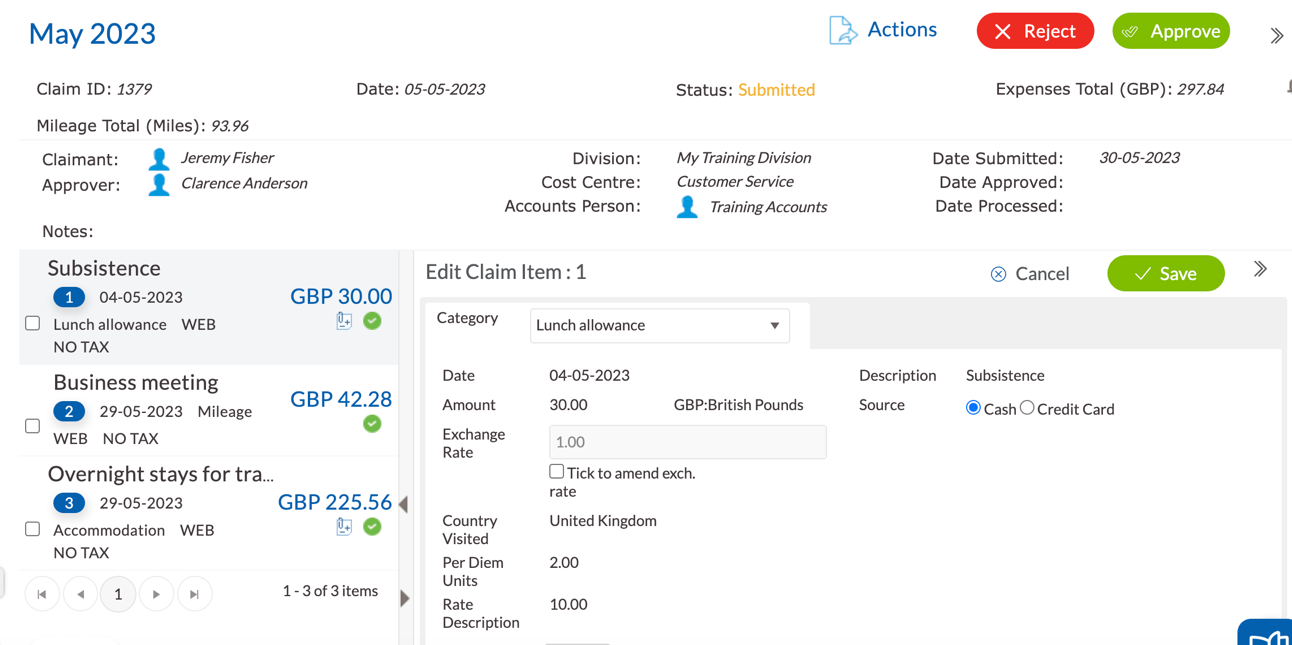Image resolution: width=1292 pixels, height=645 pixels.
Task: Expand the Edit Claim Item double chevron
Action: (x=1260, y=269)
